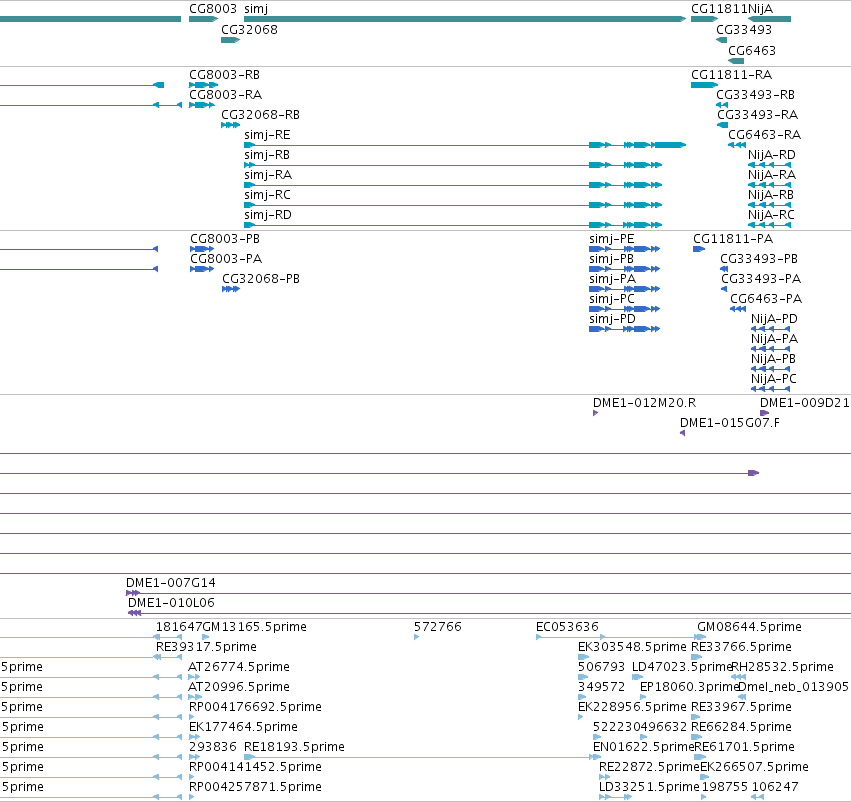Click the CG33493-RA transcript label
The image size is (851, 802).
758,115
